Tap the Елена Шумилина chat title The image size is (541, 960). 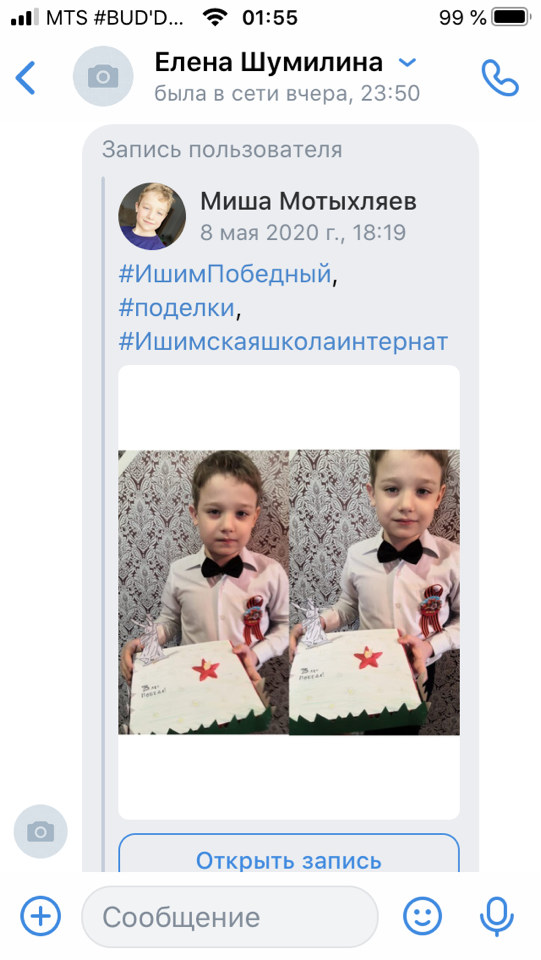click(x=269, y=62)
